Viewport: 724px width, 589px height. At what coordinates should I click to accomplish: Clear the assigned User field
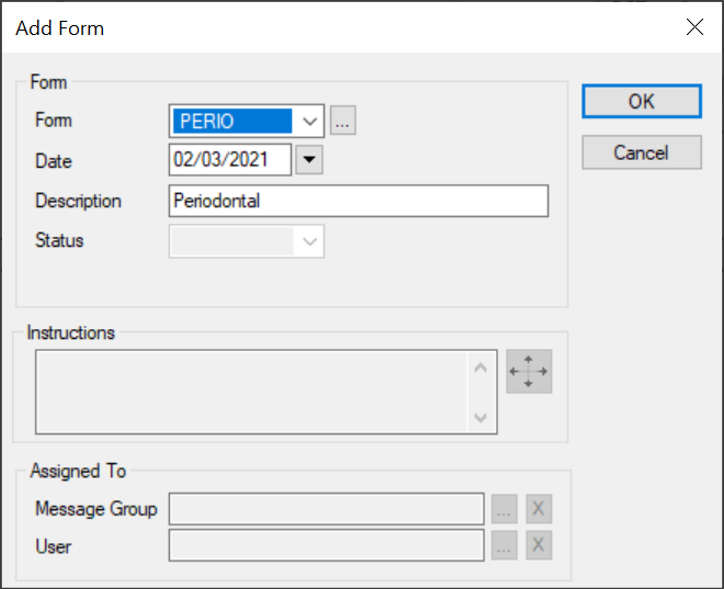pyautogui.click(x=538, y=545)
